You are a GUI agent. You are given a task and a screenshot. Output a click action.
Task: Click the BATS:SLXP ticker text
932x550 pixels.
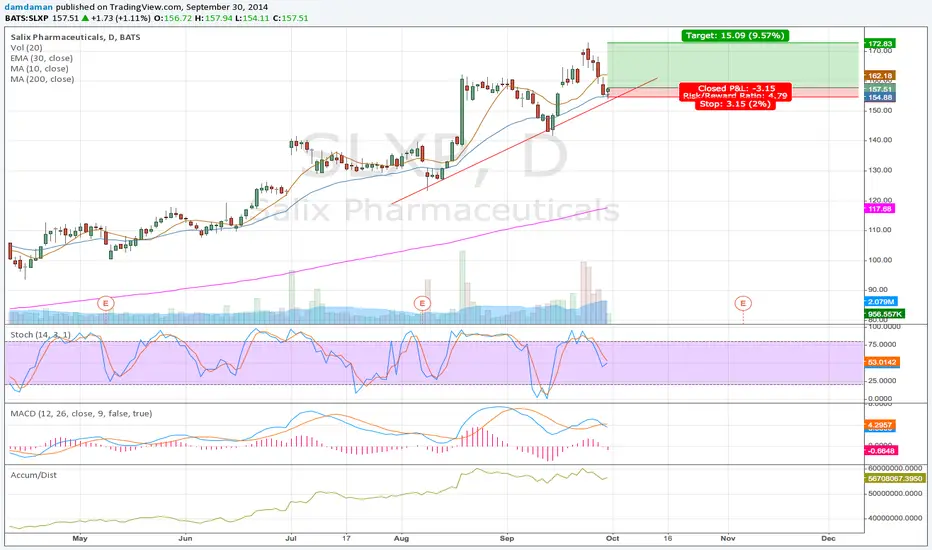tap(27, 18)
